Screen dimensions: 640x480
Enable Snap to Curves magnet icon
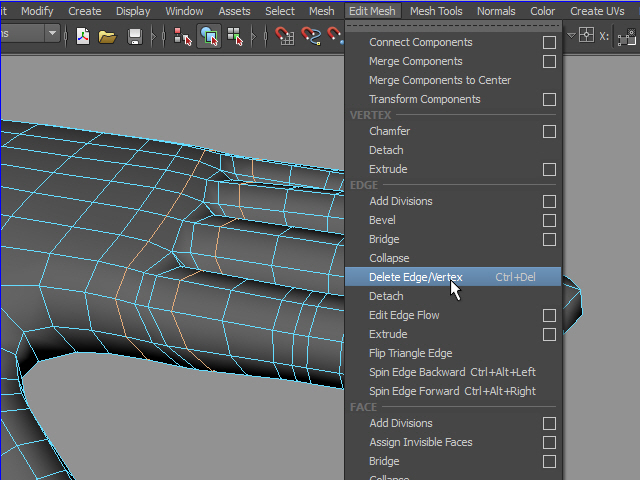311,36
